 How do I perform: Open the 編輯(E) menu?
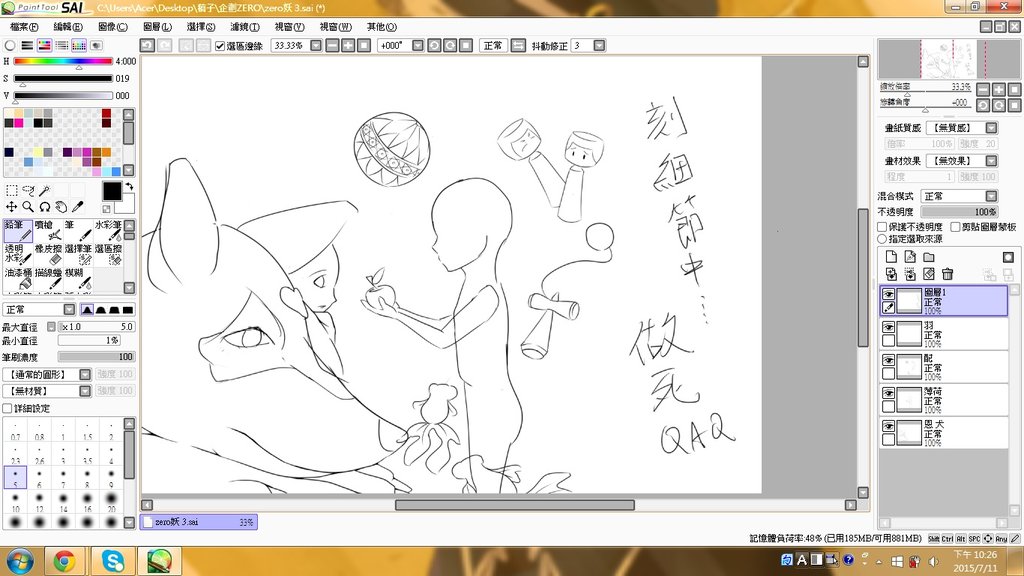point(68,27)
